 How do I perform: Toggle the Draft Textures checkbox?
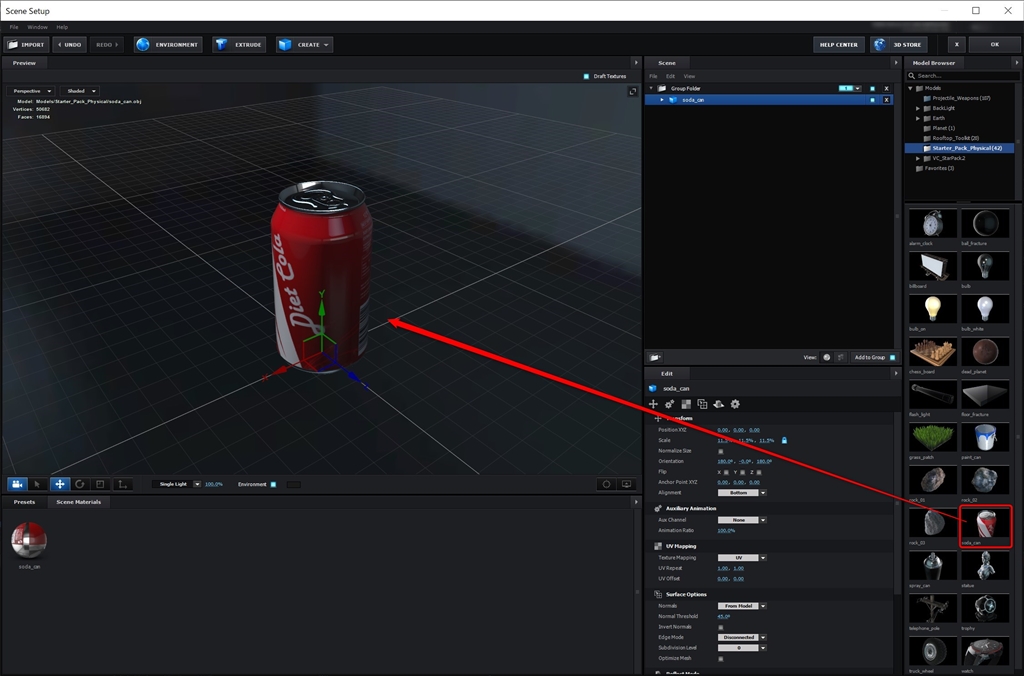click(x=586, y=76)
